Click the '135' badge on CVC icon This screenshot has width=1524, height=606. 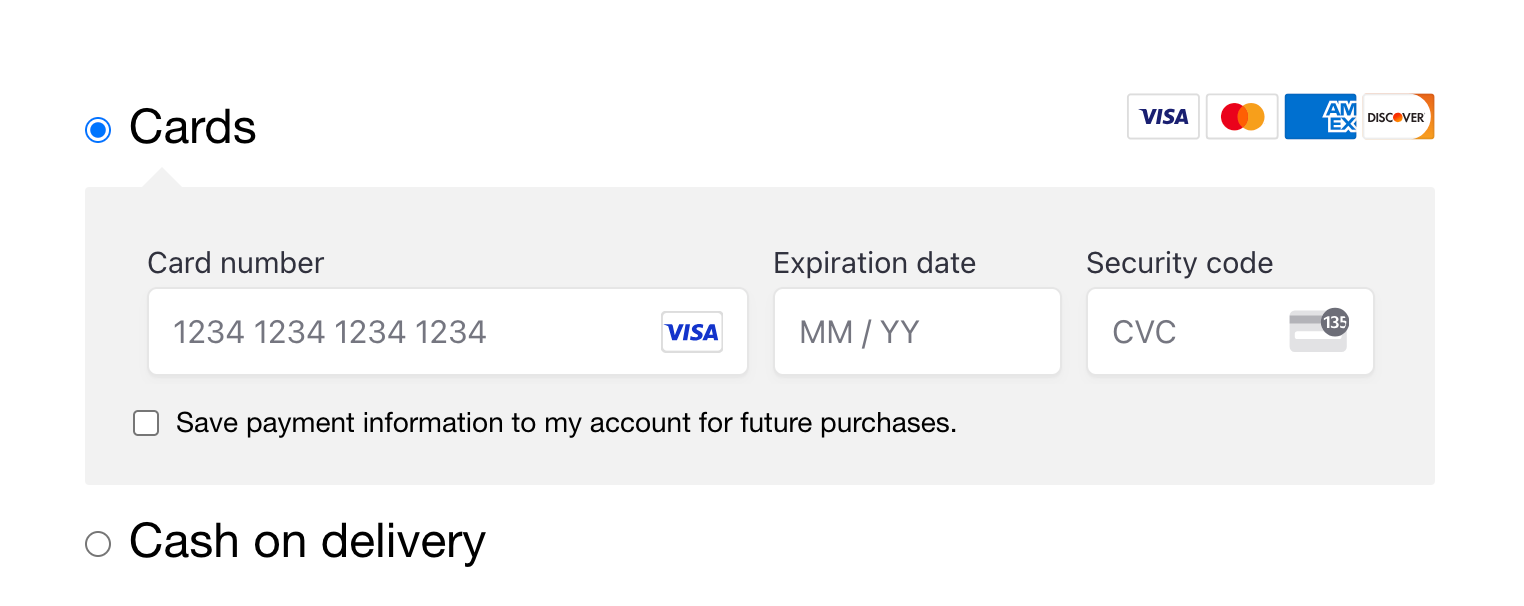[1335, 322]
